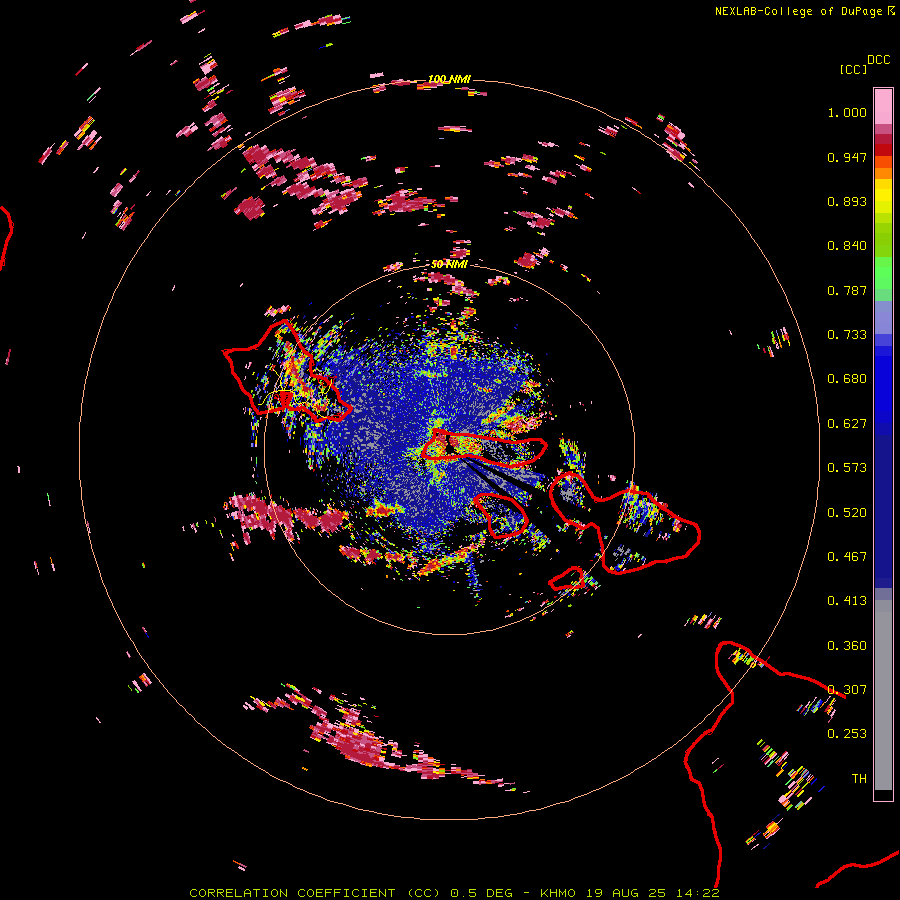Click the 0.947 legend value
This screenshot has width=900, height=900.
click(x=847, y=157)
